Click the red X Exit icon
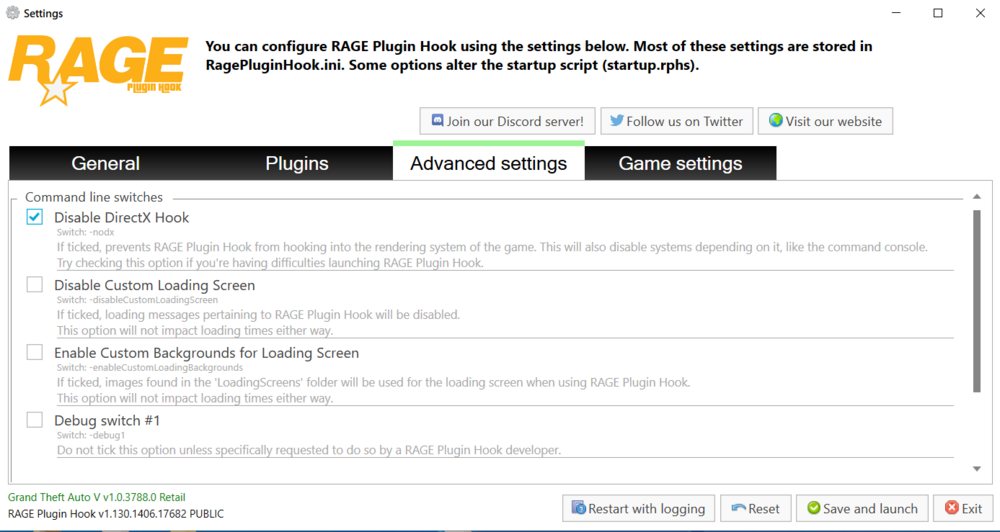The height and width of the screenshot is (532, 1000). point(952,508)
